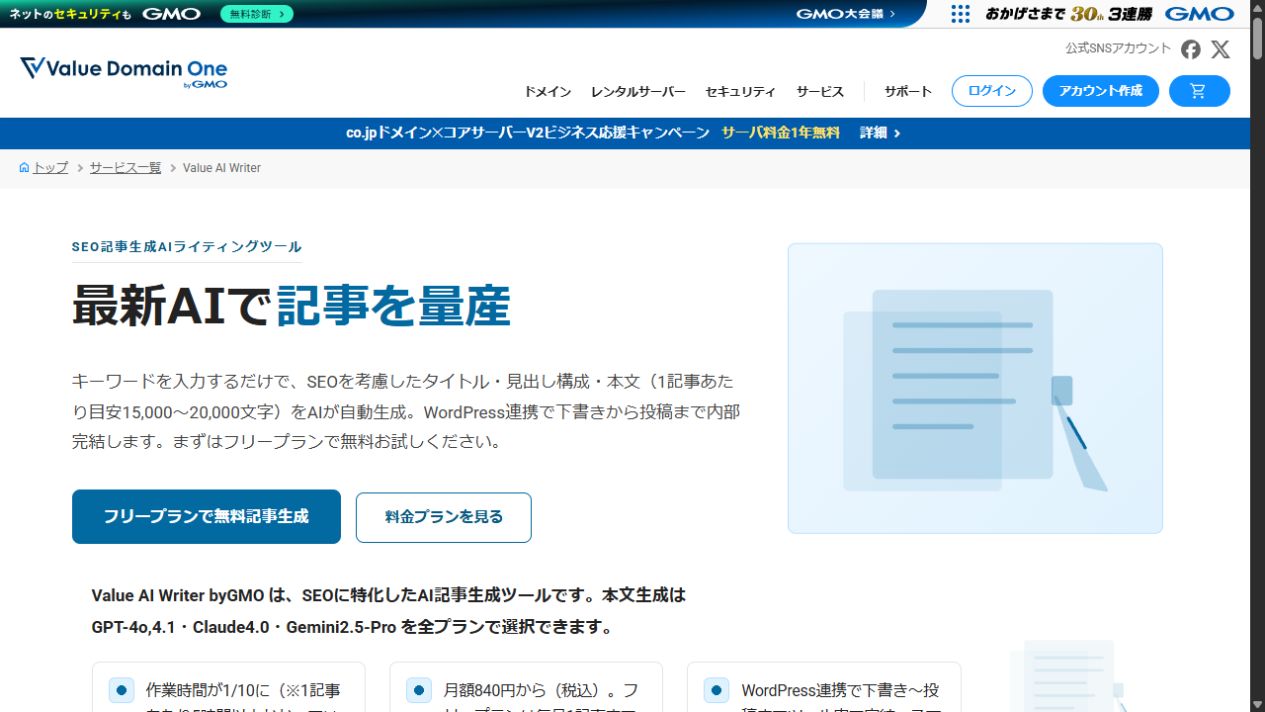Open the セキュリティ menu

[740, 91]
